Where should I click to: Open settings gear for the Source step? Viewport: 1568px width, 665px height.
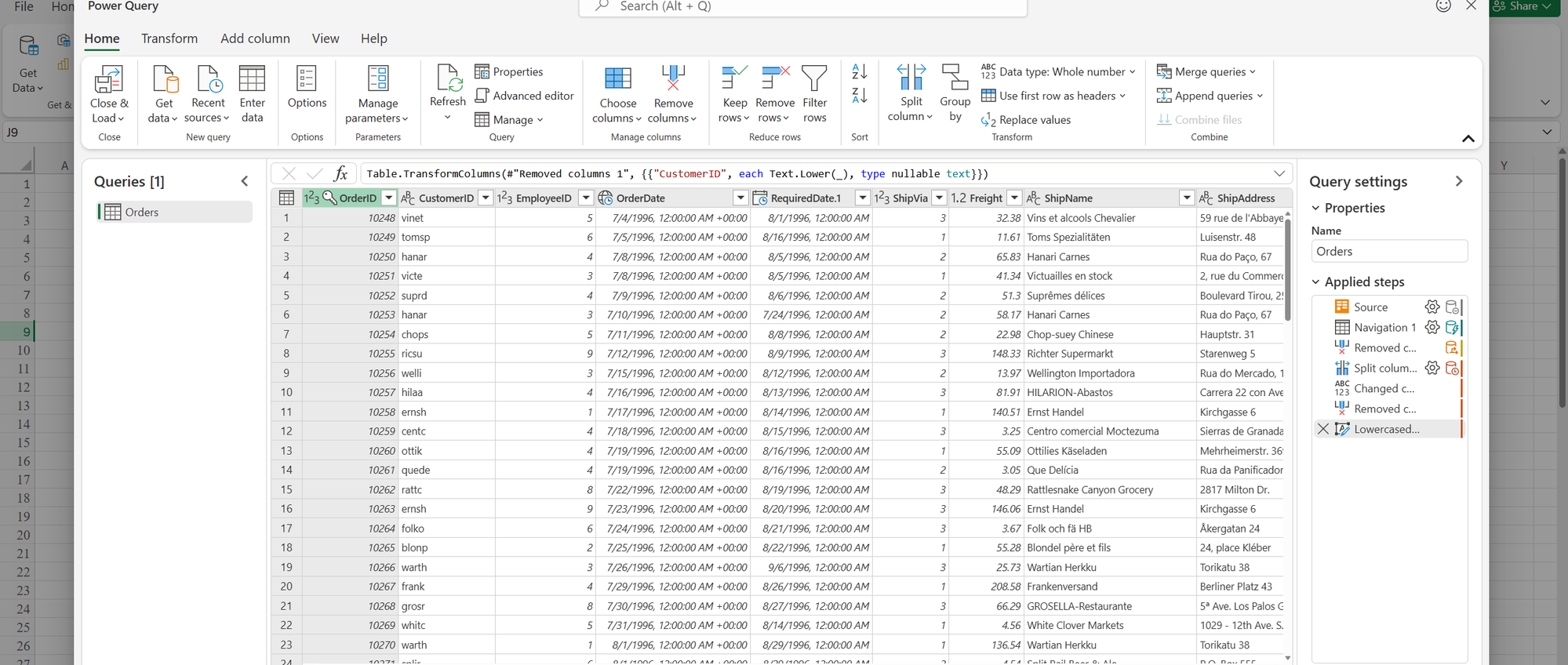click(x=1432, y=307)
